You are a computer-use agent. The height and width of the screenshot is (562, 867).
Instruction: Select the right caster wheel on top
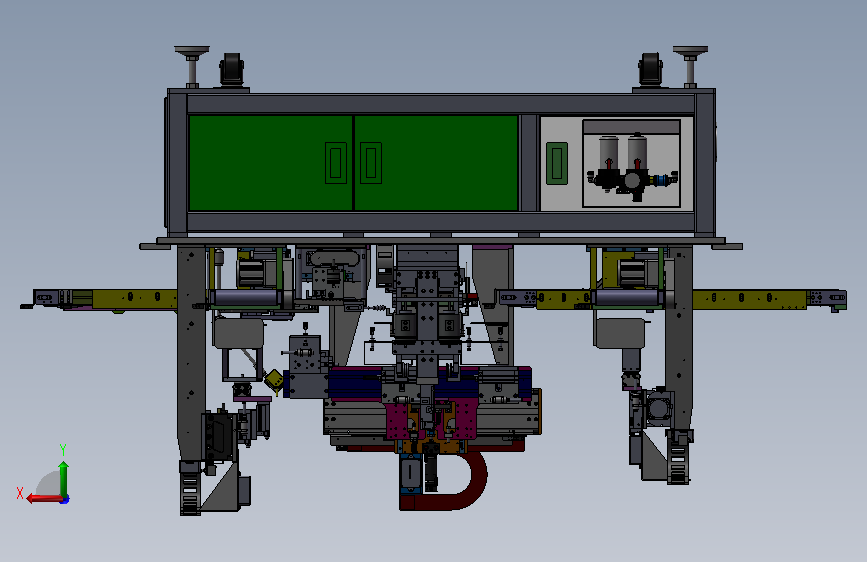pos(650,70)
